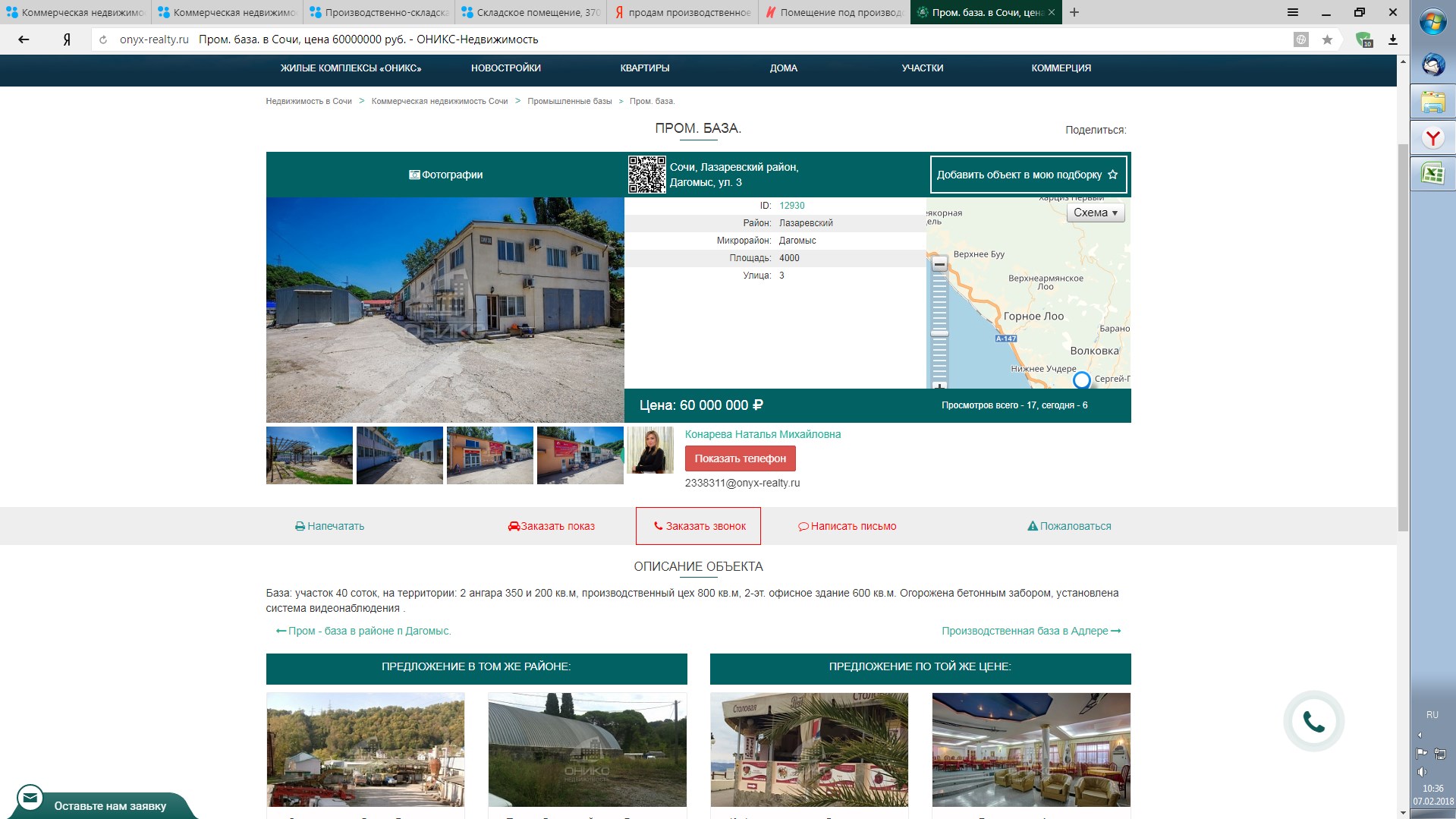This screenshot has width=1456, height=819.
Task: Open third thumbnail with orange building
Action: [490, 455]
